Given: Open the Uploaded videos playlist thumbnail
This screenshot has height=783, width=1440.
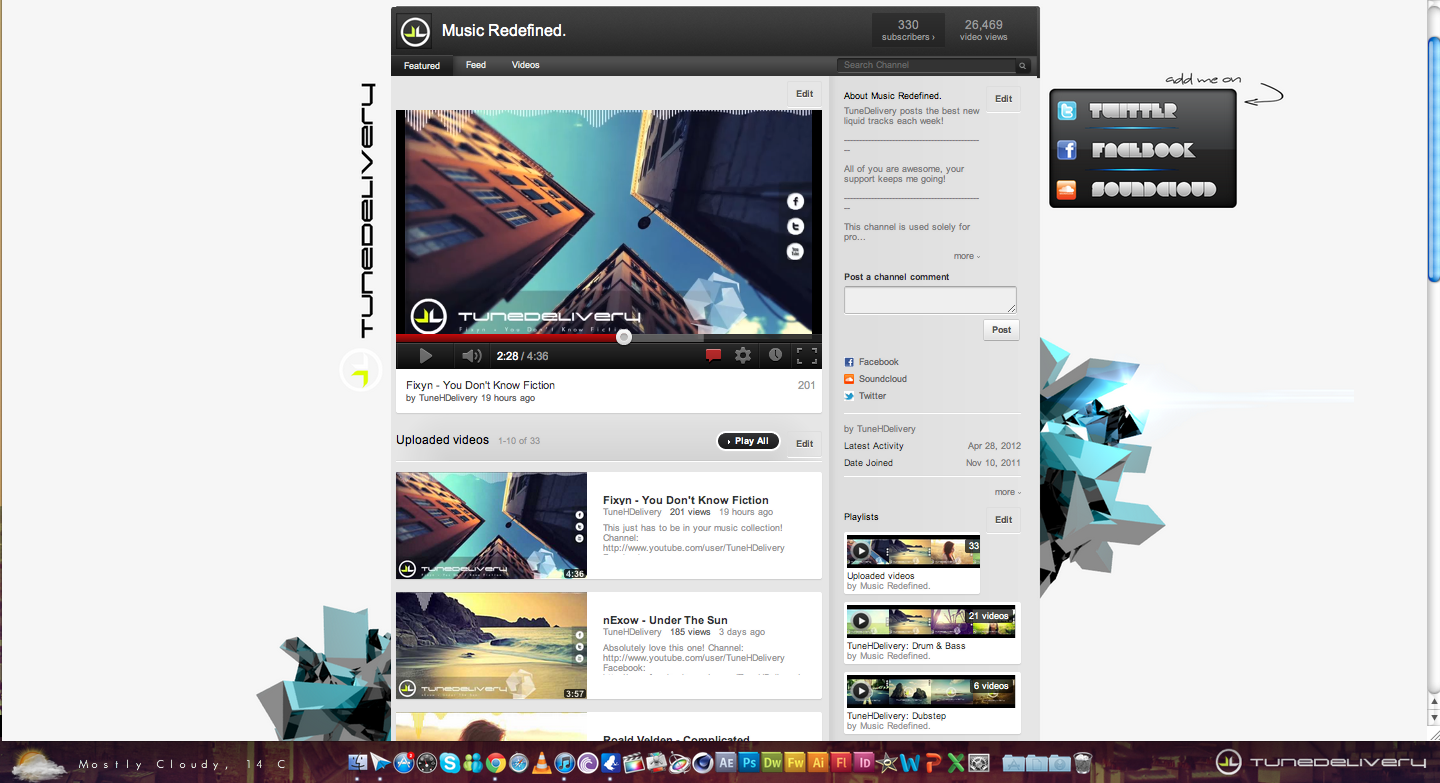Looking at the screenshot, I should (913, 551).
